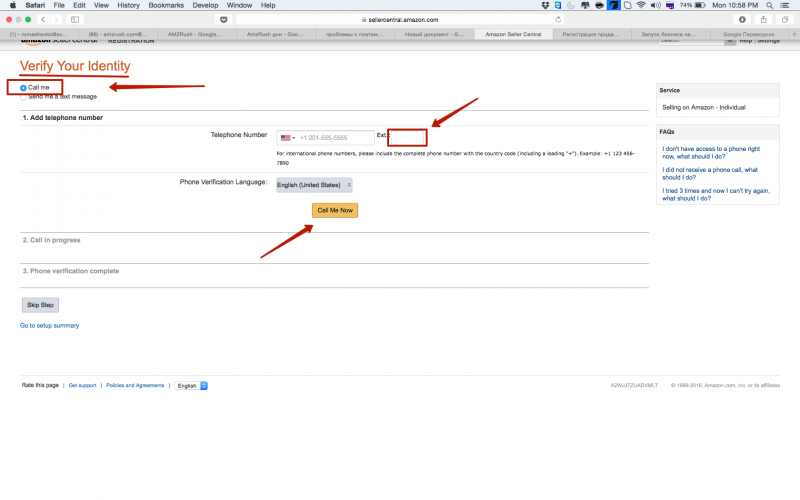Click the Selling on Amazon - Individual text

(704, 108)
